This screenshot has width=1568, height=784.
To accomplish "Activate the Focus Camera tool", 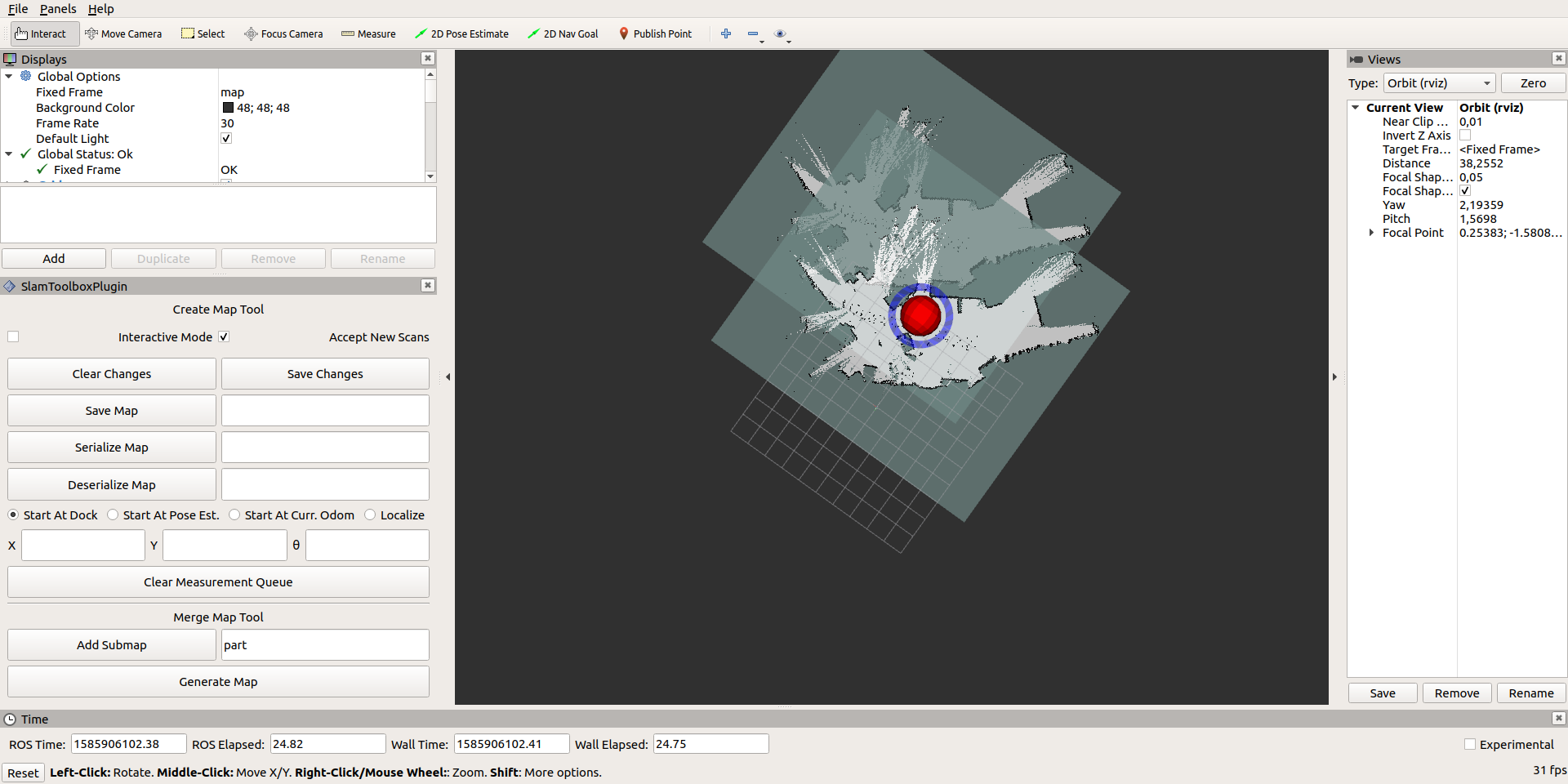I will pos(283,33).
